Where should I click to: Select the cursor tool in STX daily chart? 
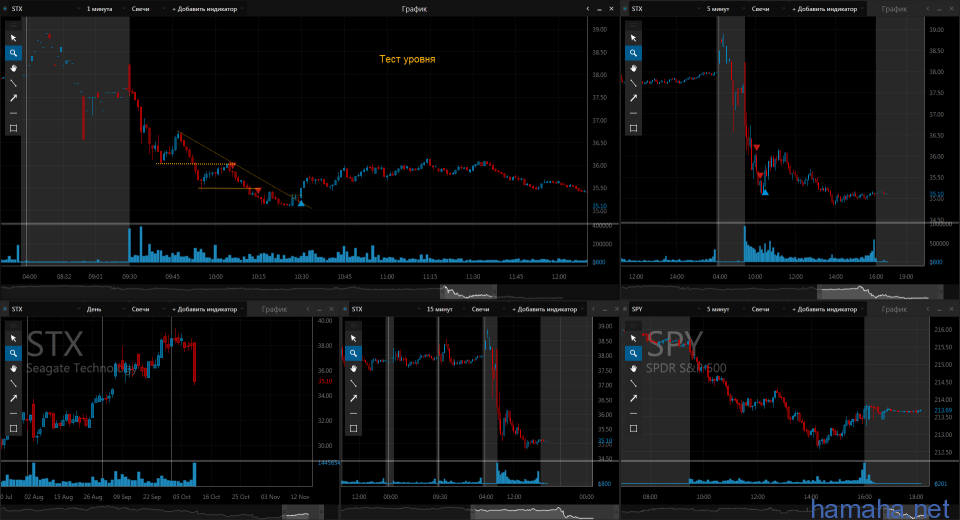(13, 338)
